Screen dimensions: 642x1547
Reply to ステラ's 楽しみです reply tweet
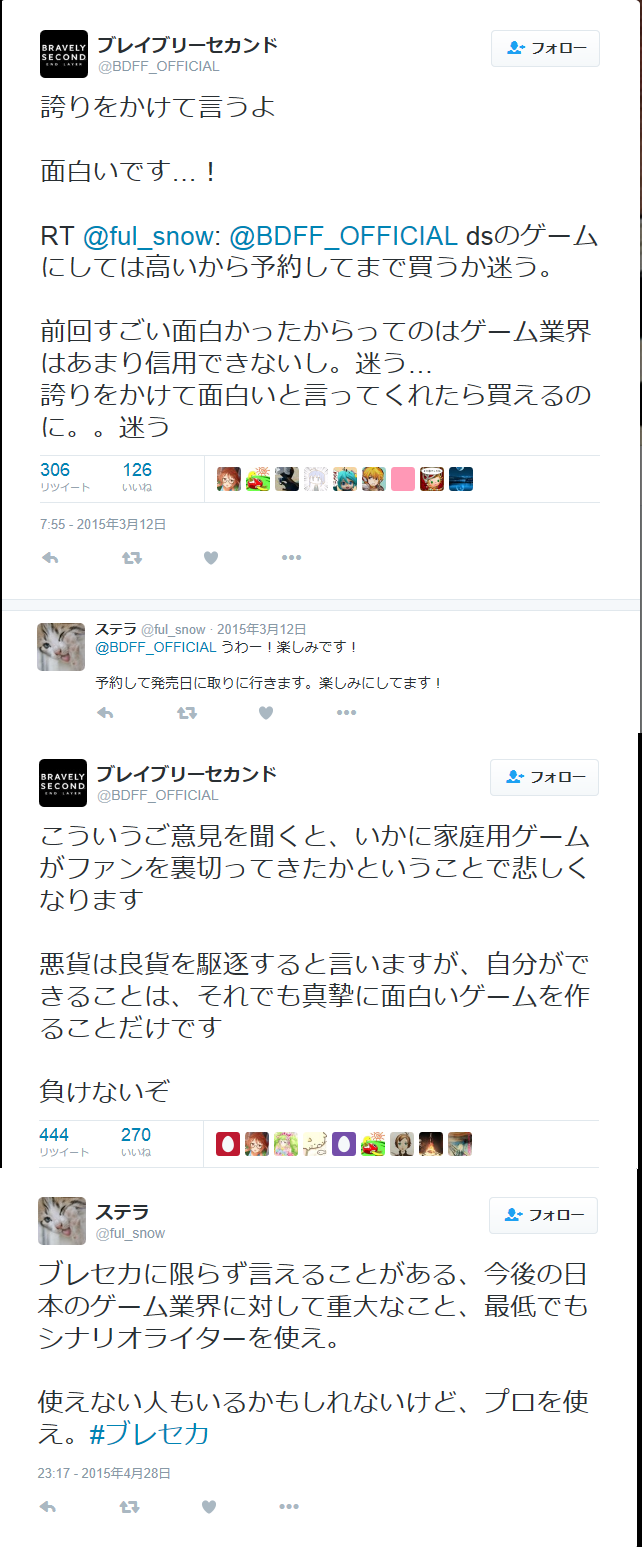tap(105, 713)
